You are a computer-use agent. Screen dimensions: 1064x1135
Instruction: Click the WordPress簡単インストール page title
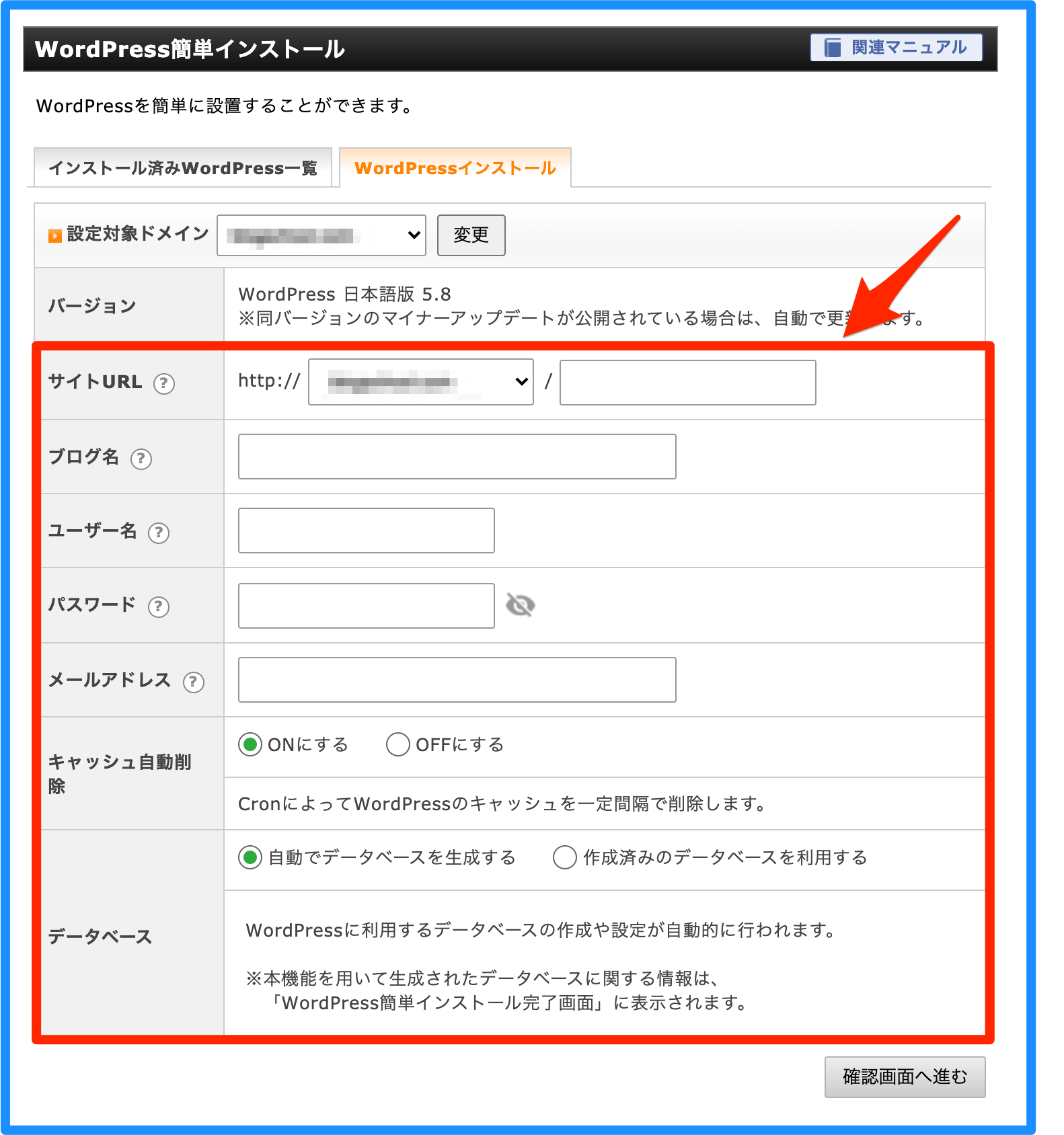pos(190,49)
